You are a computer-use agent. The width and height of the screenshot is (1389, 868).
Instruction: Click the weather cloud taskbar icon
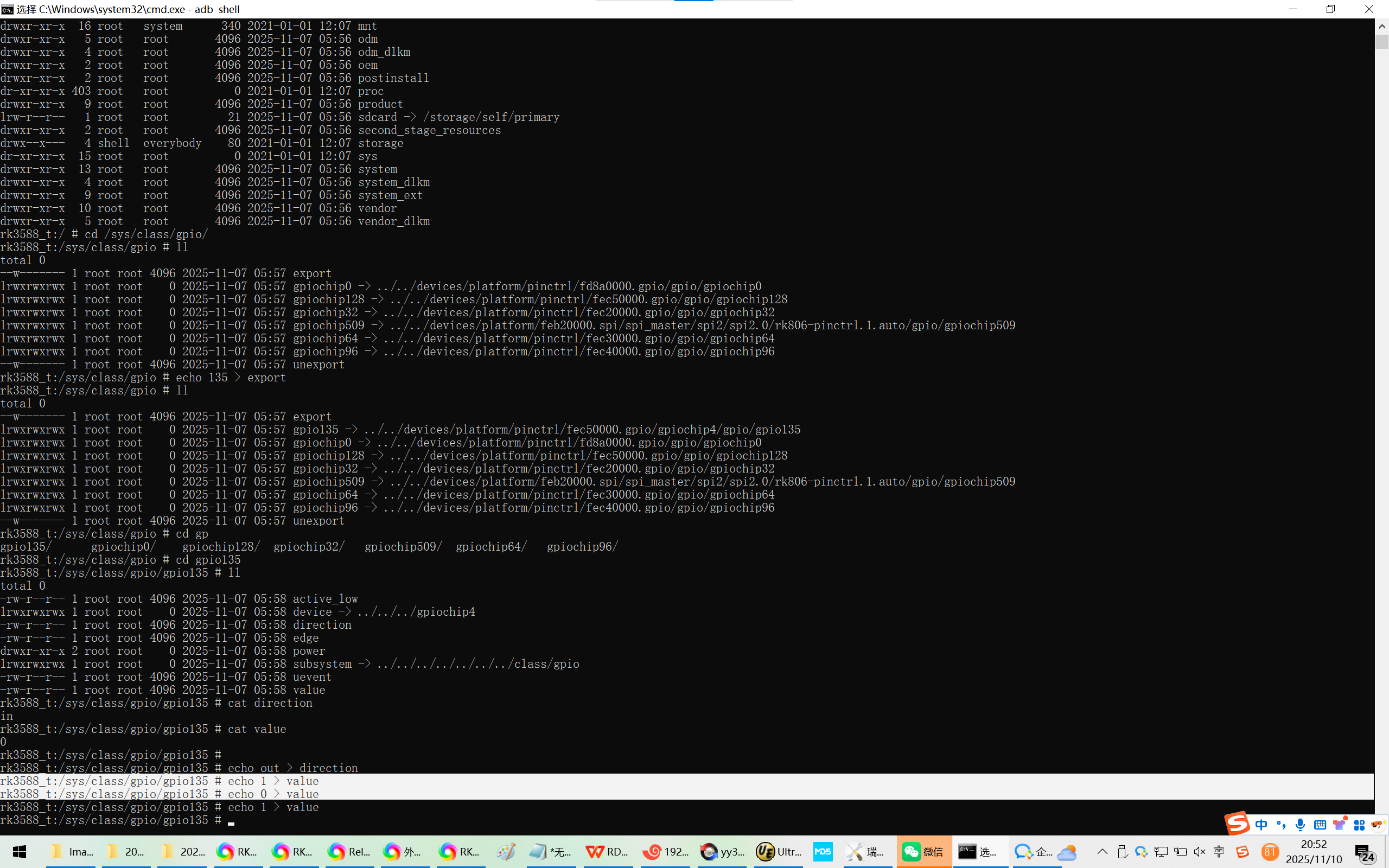pyautogui.click(x=1066, y=852)
